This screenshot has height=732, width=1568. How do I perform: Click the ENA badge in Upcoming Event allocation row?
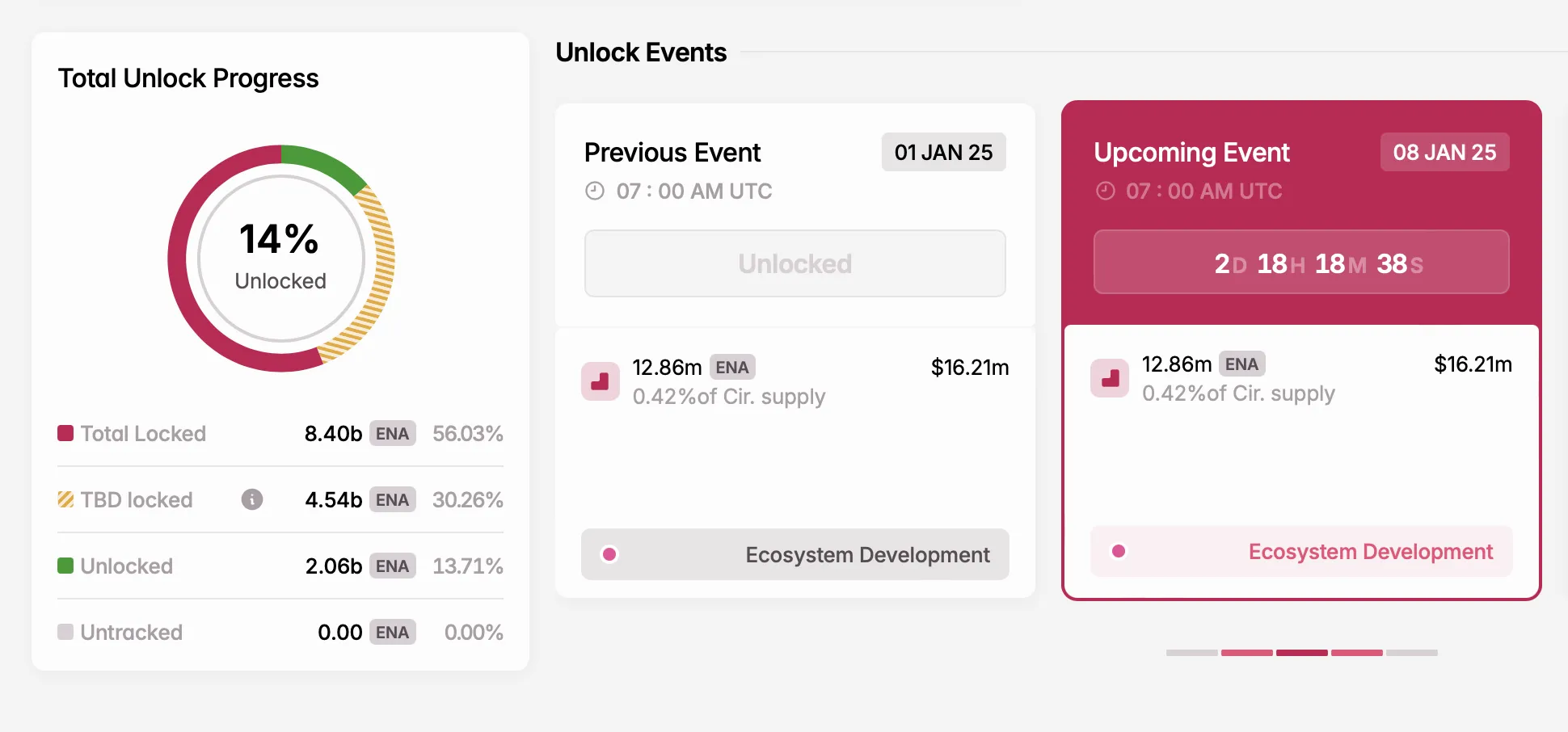(x=1241, y=364)
